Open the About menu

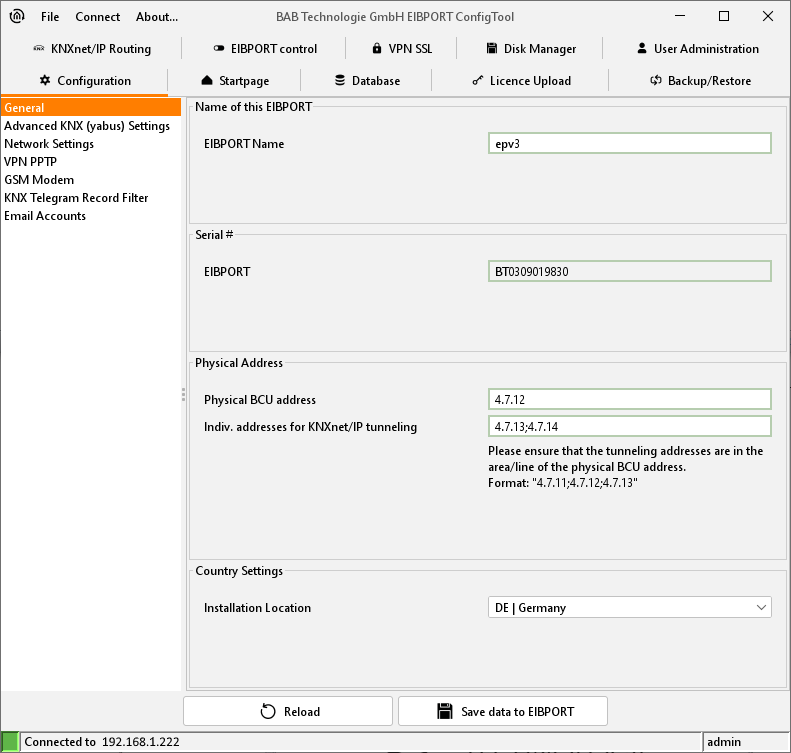click(157, 17)
